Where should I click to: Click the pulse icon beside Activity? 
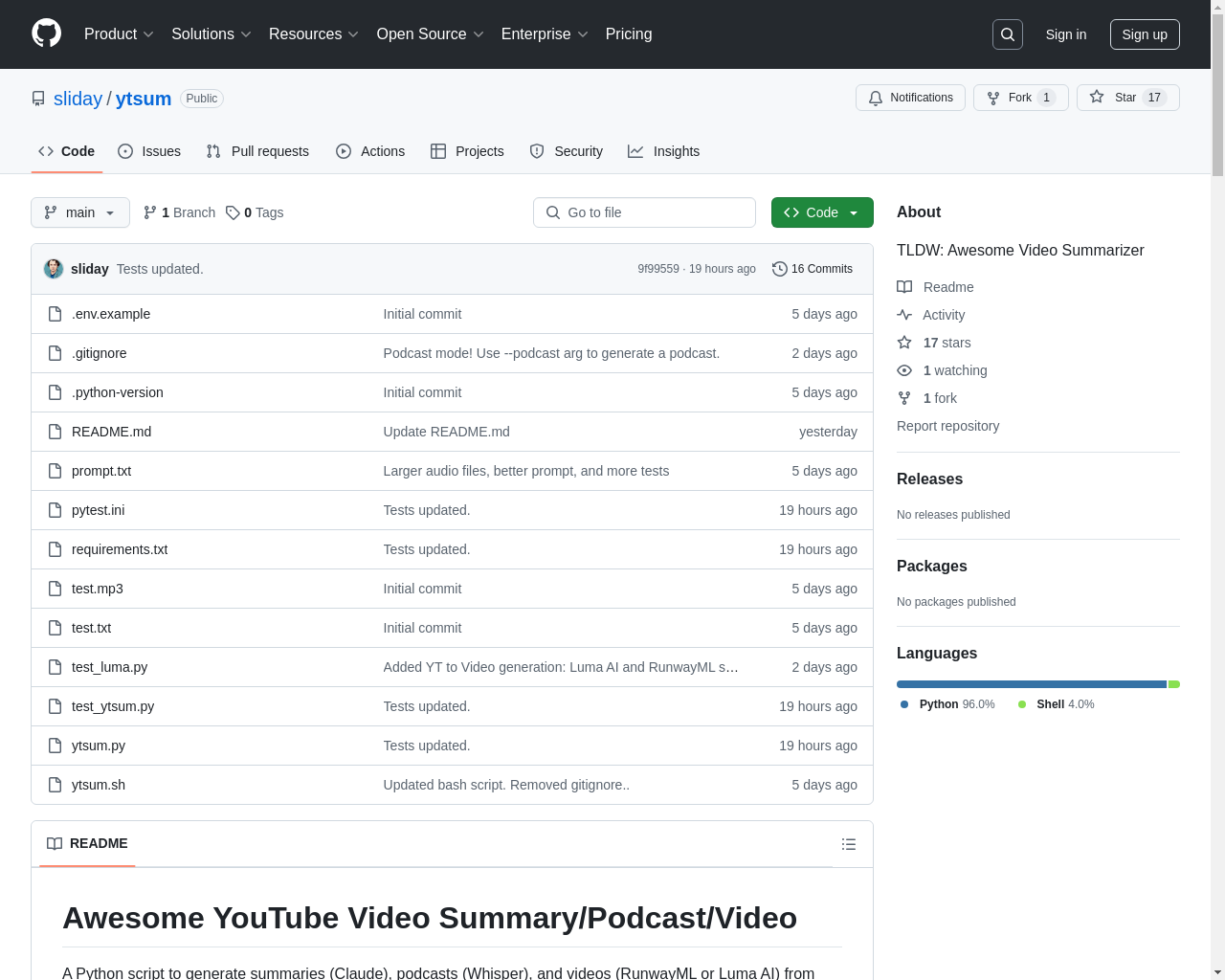(904, 315)
